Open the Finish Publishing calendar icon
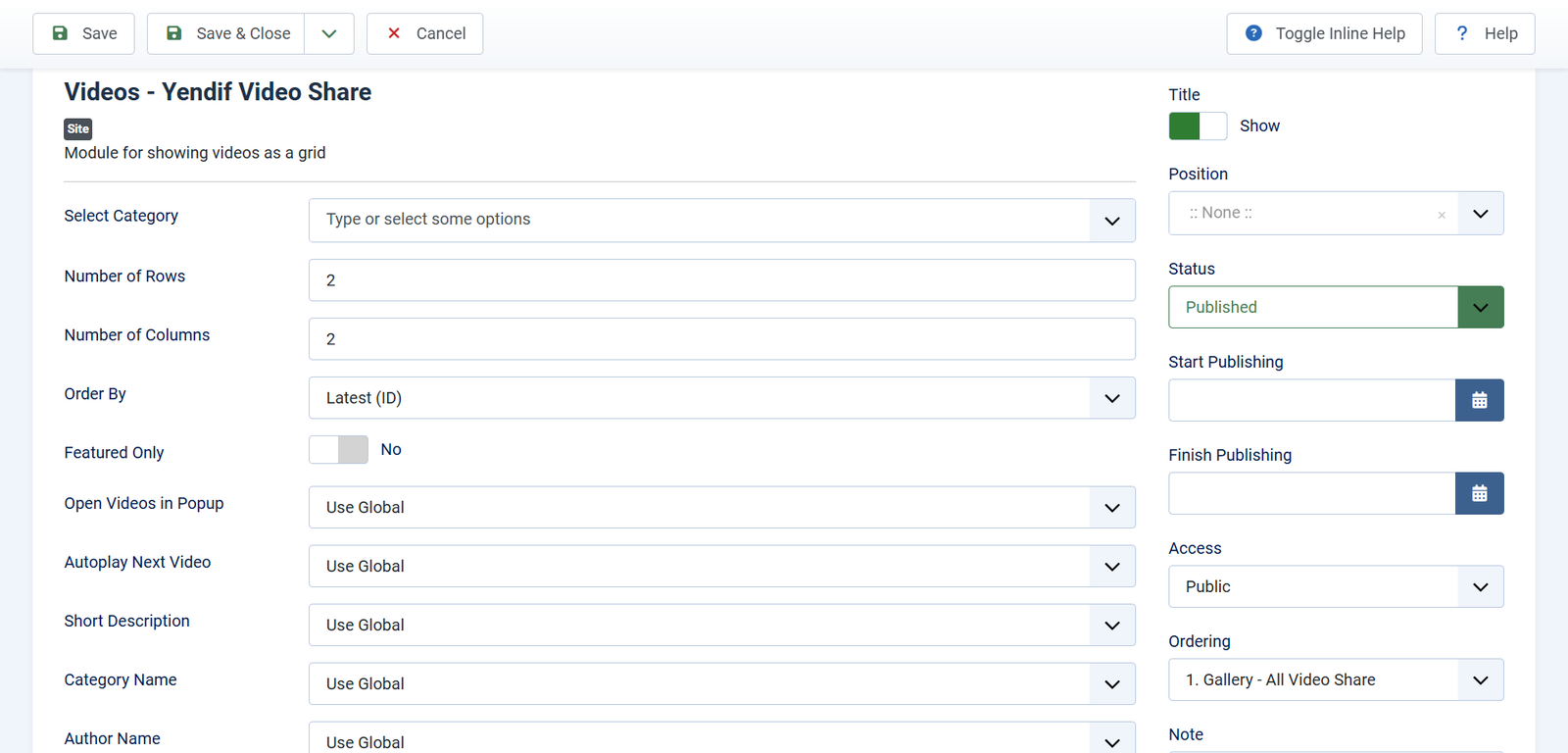 pyautogui.click(x=1480, y=493)
